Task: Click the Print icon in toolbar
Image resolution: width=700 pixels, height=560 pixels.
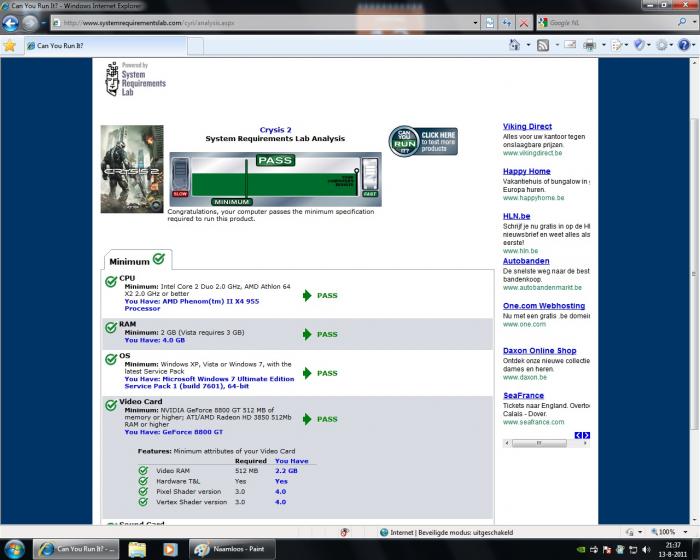Action: [590, 45]
